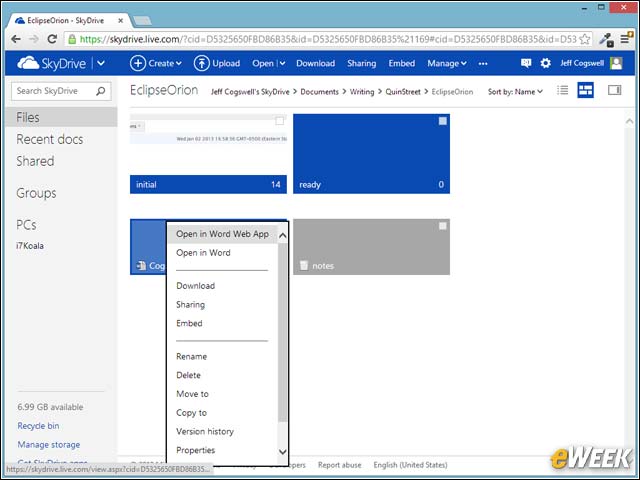Image resolution: width=640 pixels, height=480 pixels.
Task: Open the Sort by Name dropdown
Action: (515, 92)
